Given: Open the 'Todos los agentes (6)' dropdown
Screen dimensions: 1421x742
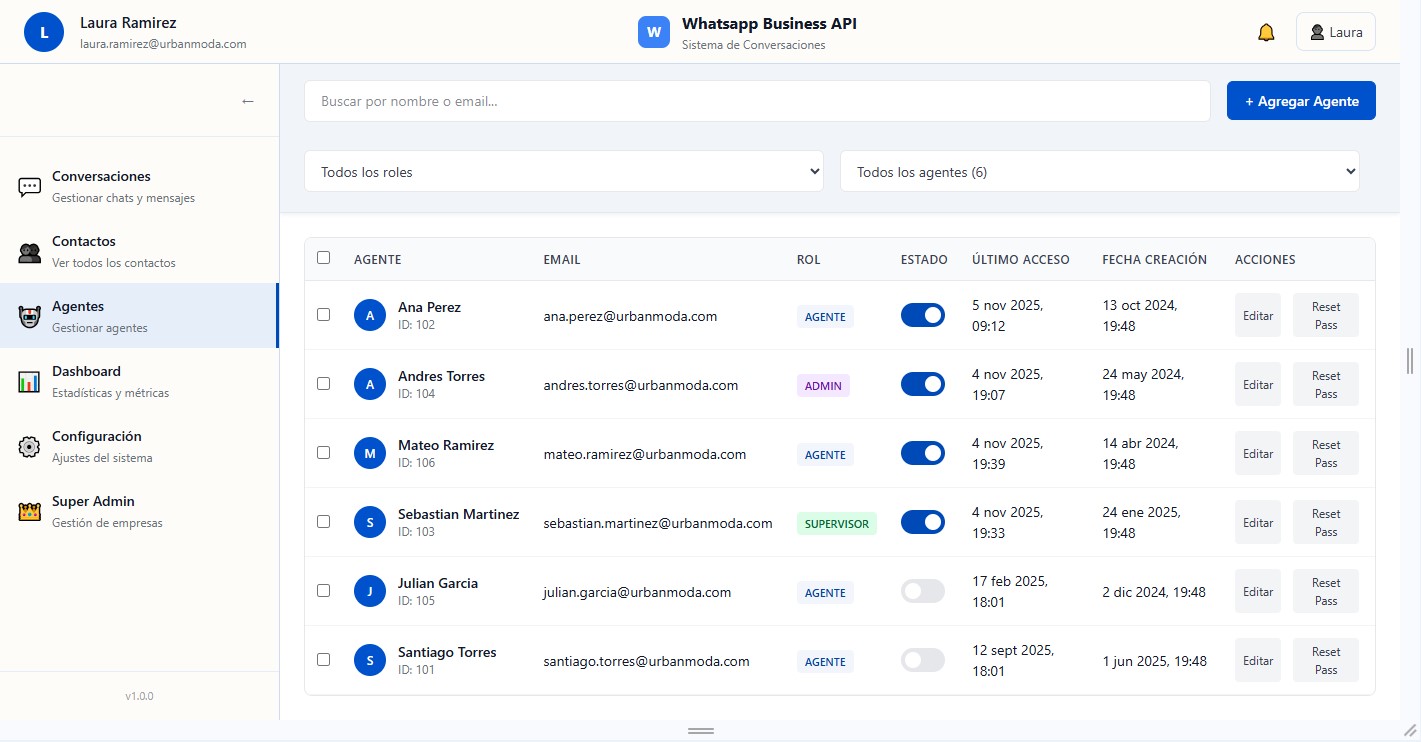Looking at the screenshot, I should 1100,171.
